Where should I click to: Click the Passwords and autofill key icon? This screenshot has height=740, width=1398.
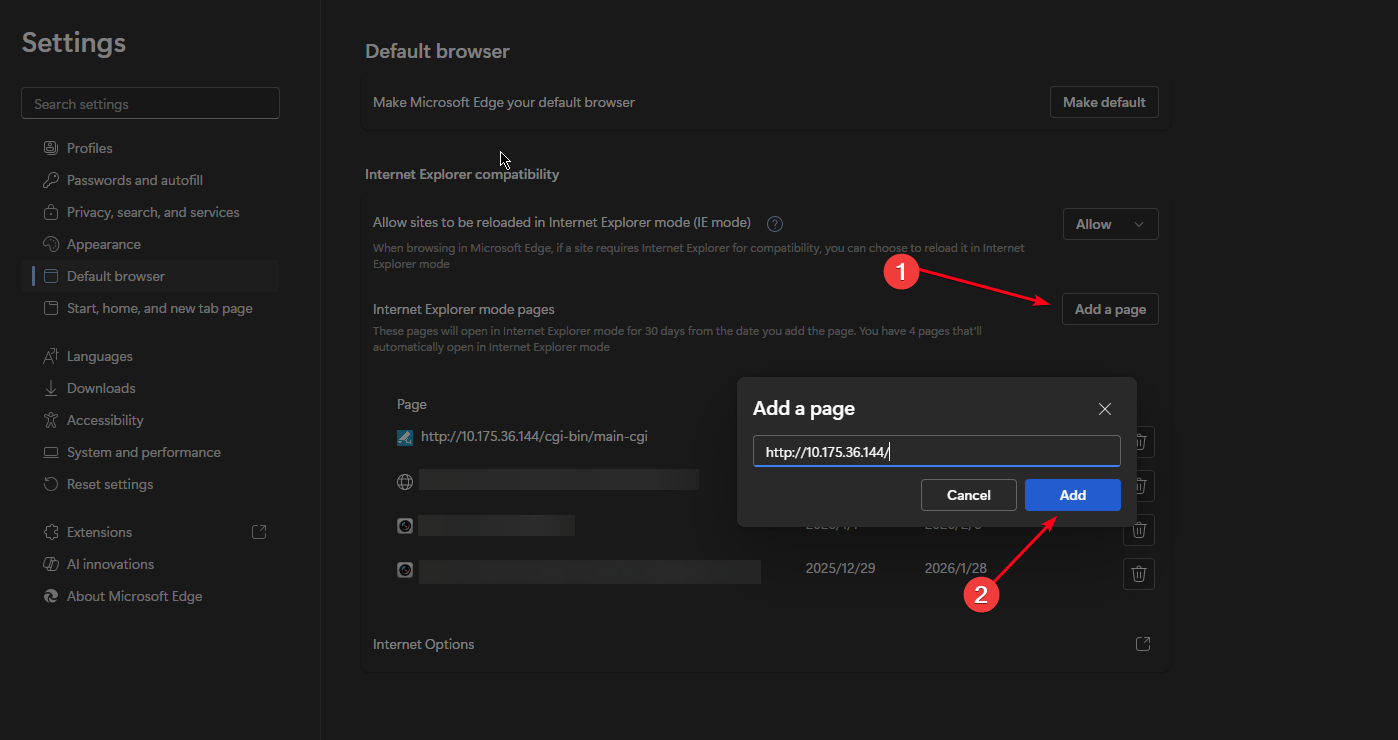pyautogui.click(x=51, y=180)
